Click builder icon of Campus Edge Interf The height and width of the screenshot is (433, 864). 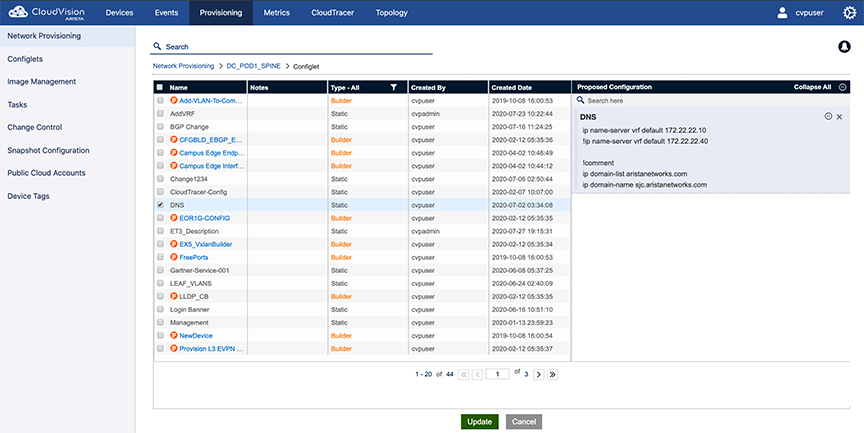coord(174,166)
